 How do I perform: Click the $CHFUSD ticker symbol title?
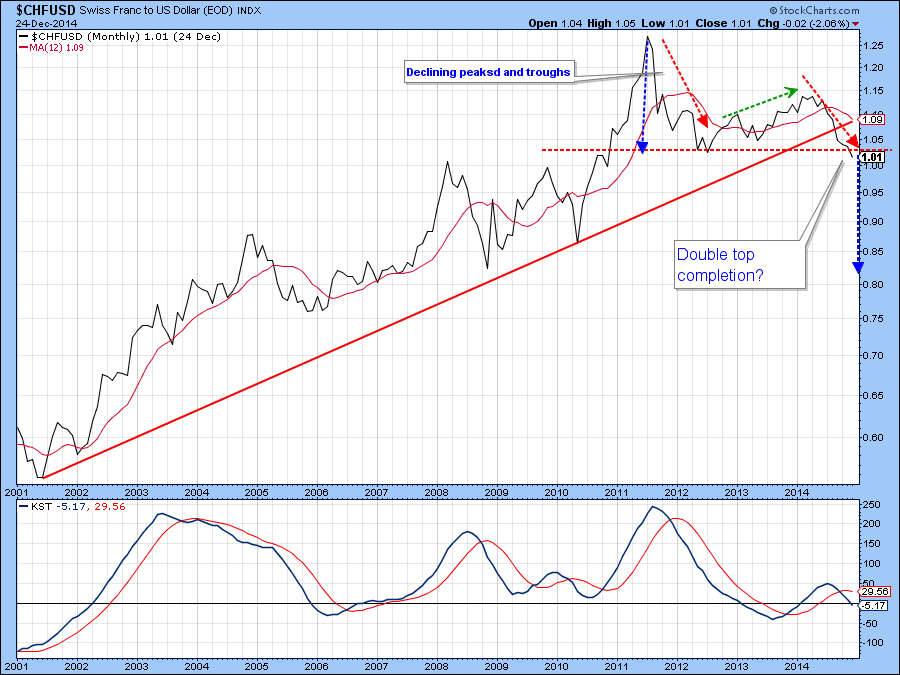coord(46,9)
